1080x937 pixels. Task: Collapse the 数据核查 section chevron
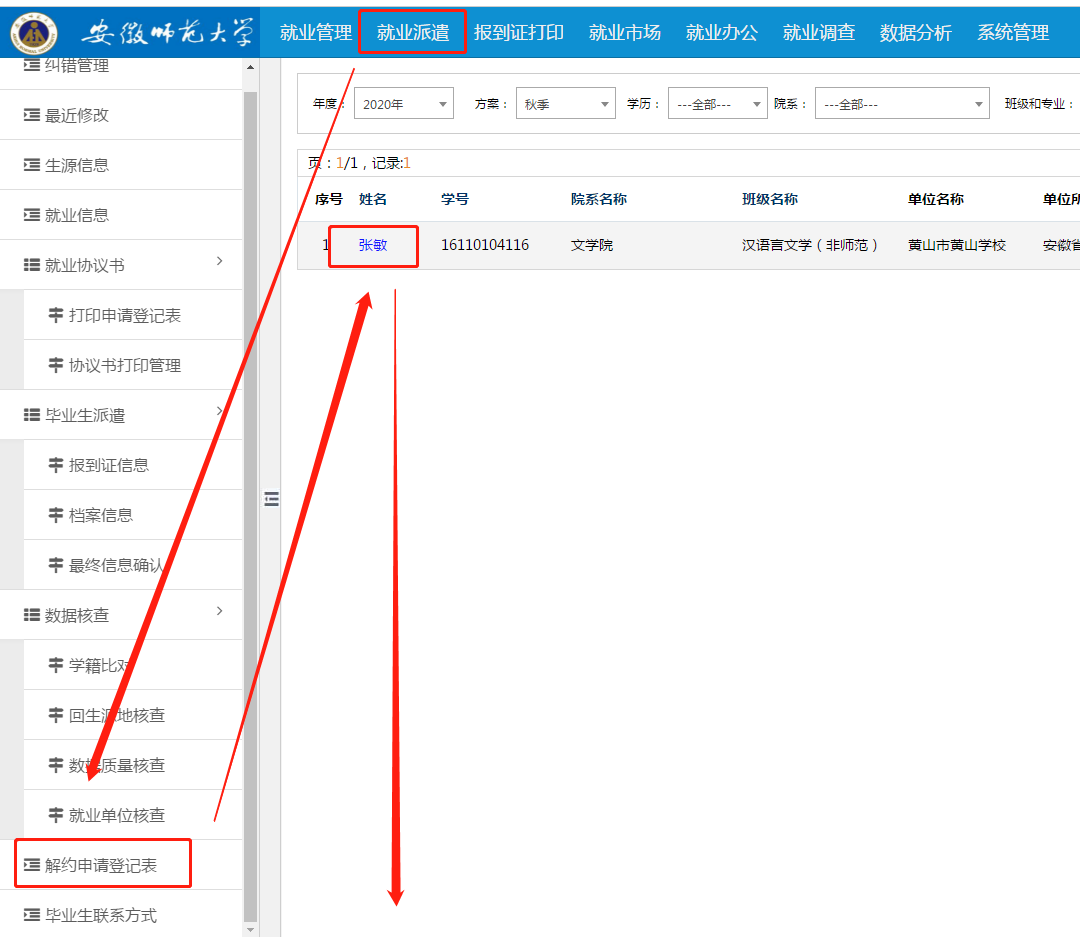tap(220, 611)
